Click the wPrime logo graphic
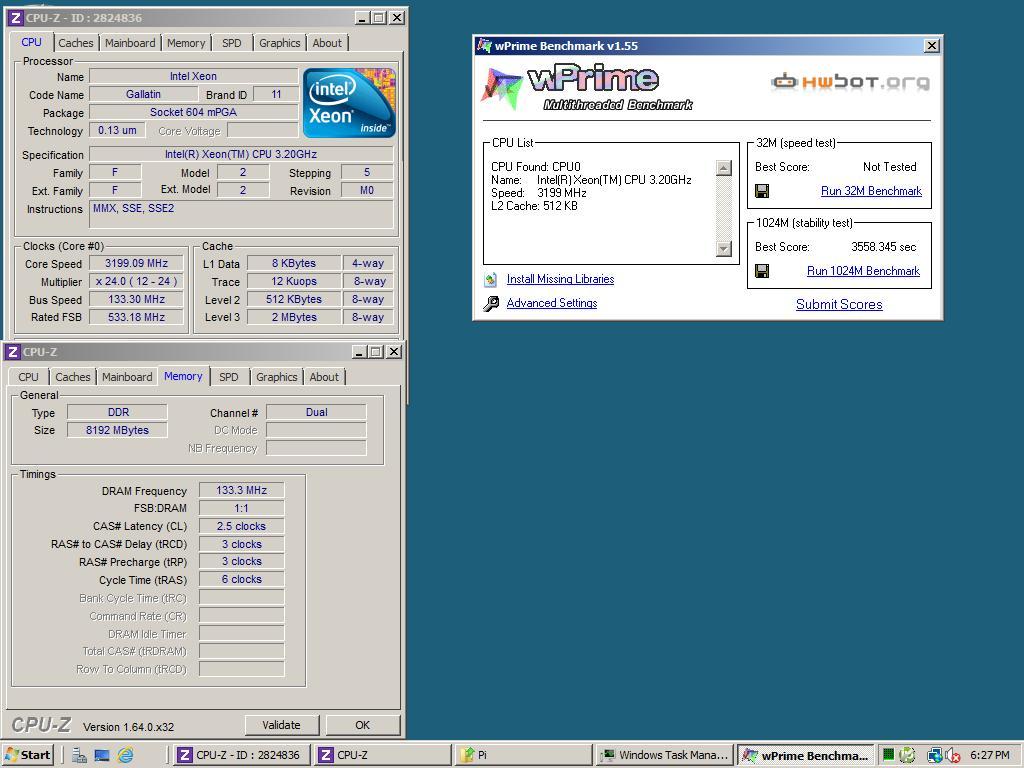The image size is (1024, 768). (x=586, y=87)
